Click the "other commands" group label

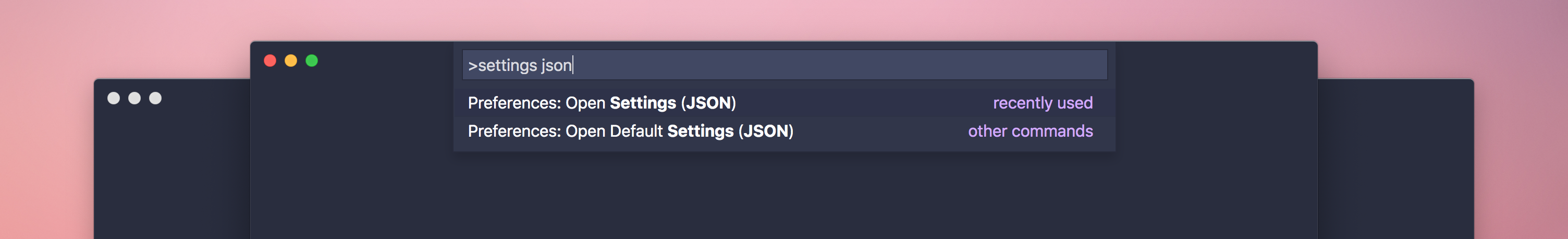click(1030, 131)
